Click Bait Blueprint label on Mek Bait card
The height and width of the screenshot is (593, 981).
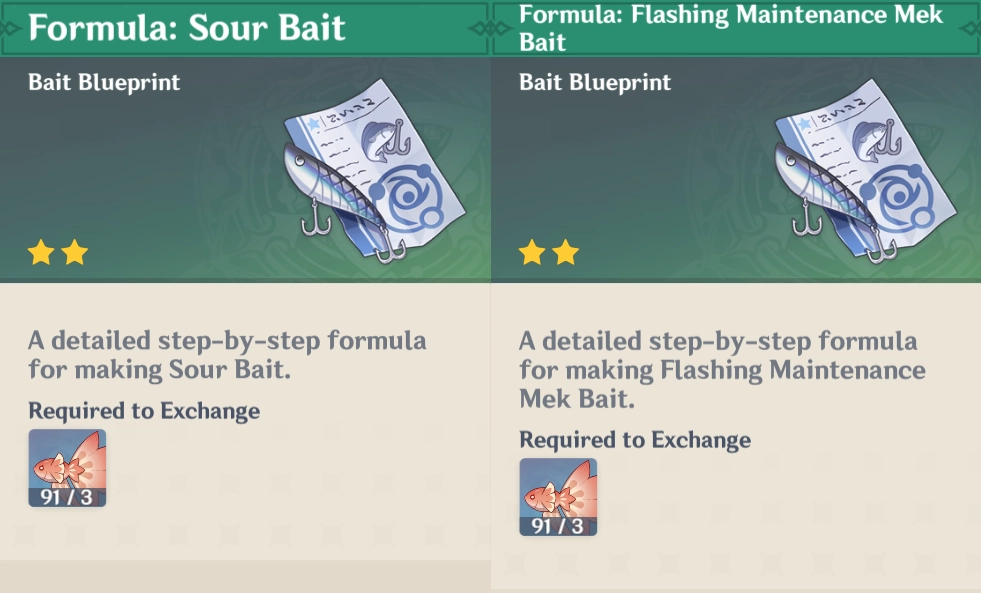595,82
